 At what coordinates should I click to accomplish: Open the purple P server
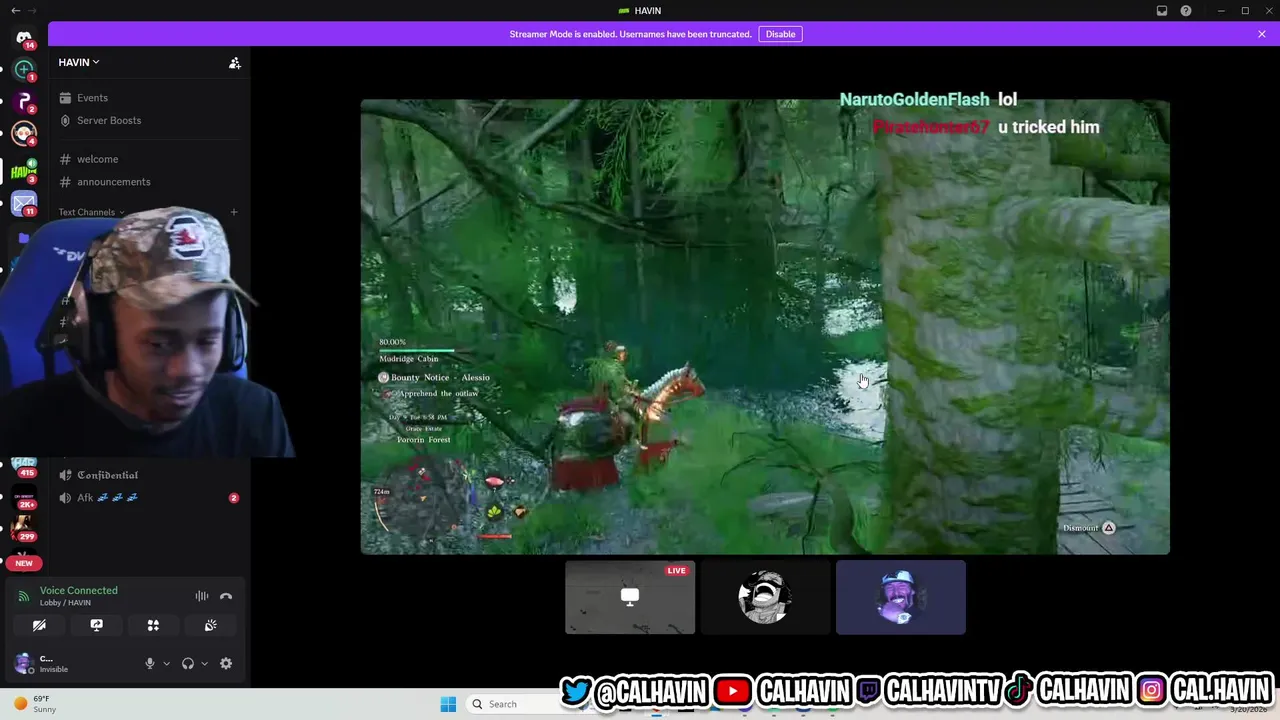[x=24, y=102]
